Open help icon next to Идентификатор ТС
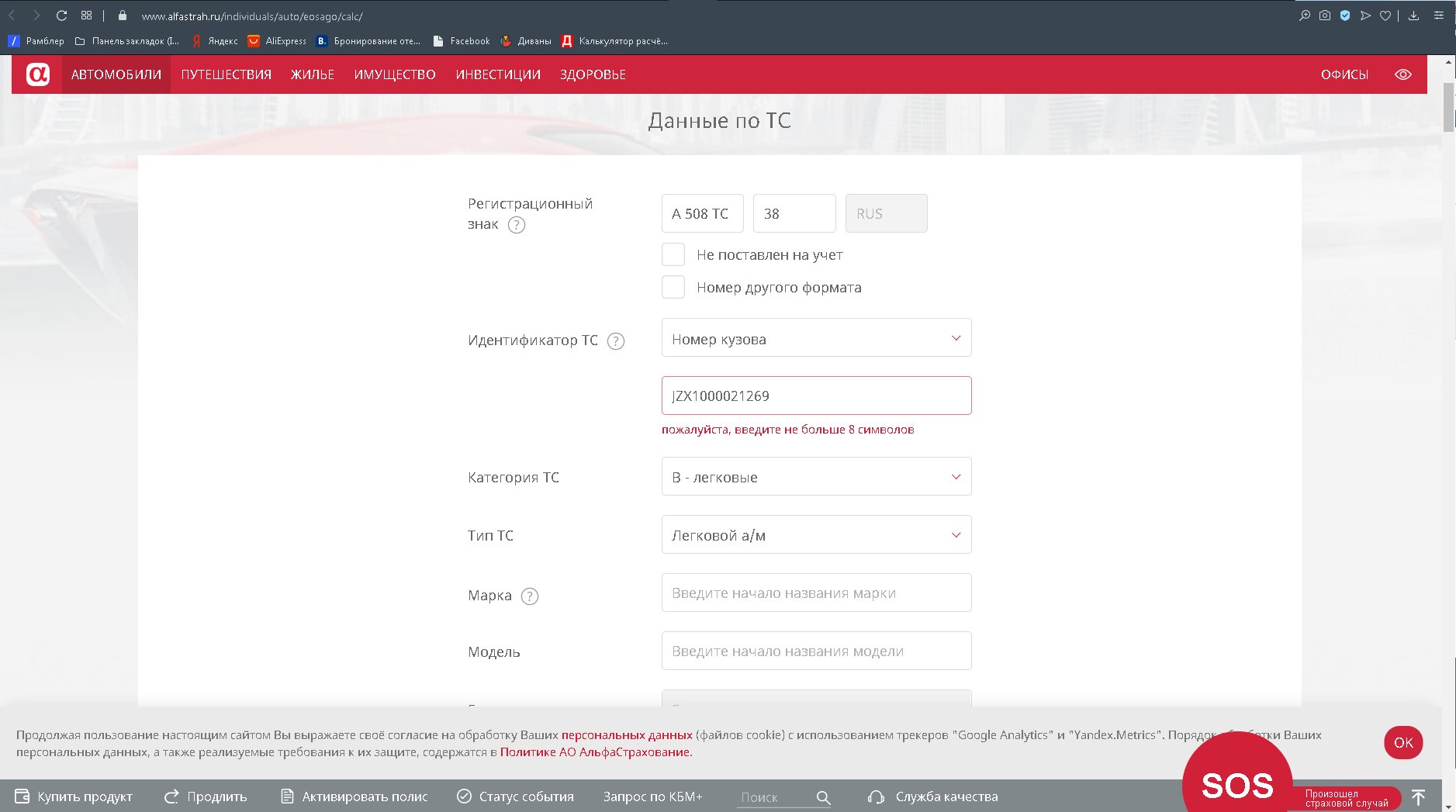The width and height of the screenshot is (1456, 812). pos(615,341)
